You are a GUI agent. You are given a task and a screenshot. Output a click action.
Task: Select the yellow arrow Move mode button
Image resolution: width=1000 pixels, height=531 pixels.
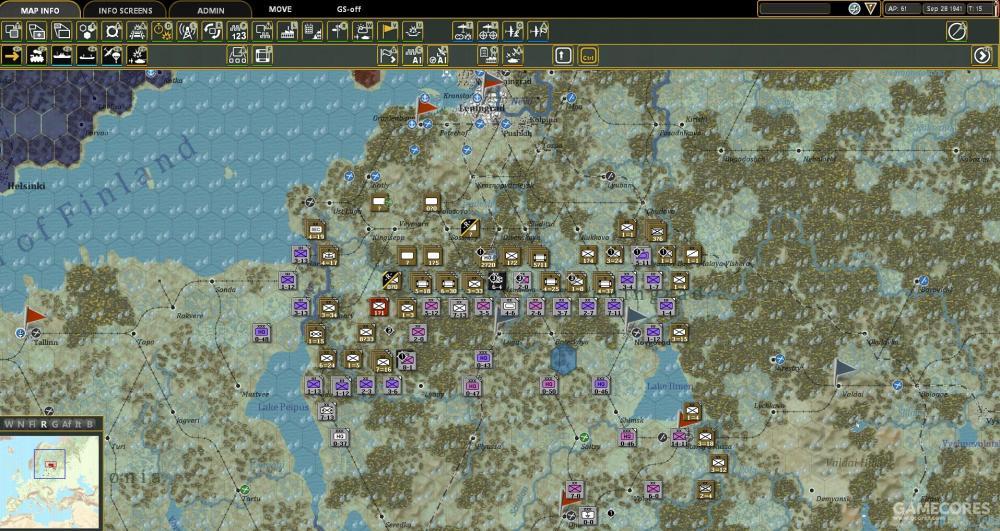(12, 55)
